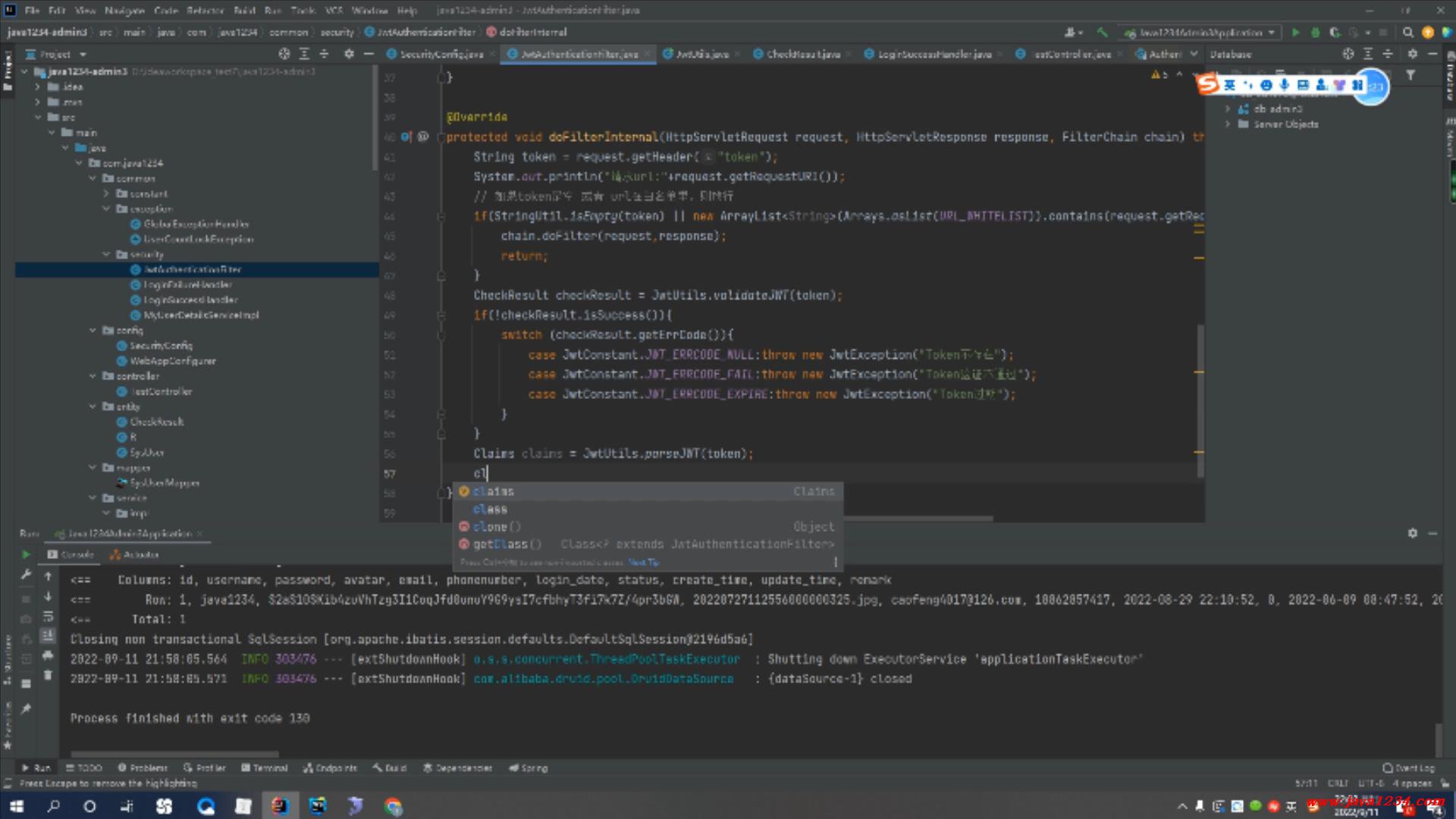The height and width of the screenshot is (819, 1456).
Task: Run the application with the green toolbar Run button
Action: click(1295, 33)
